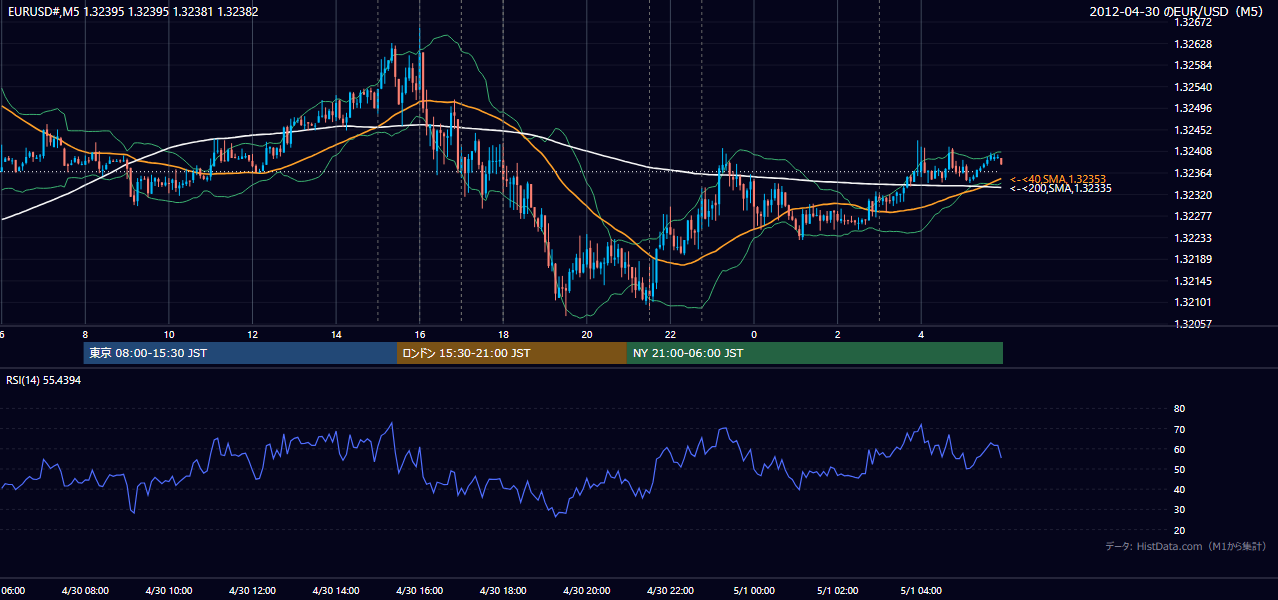
Task: Click hour label 18 under price chart
Action: (x=503, y=334)
